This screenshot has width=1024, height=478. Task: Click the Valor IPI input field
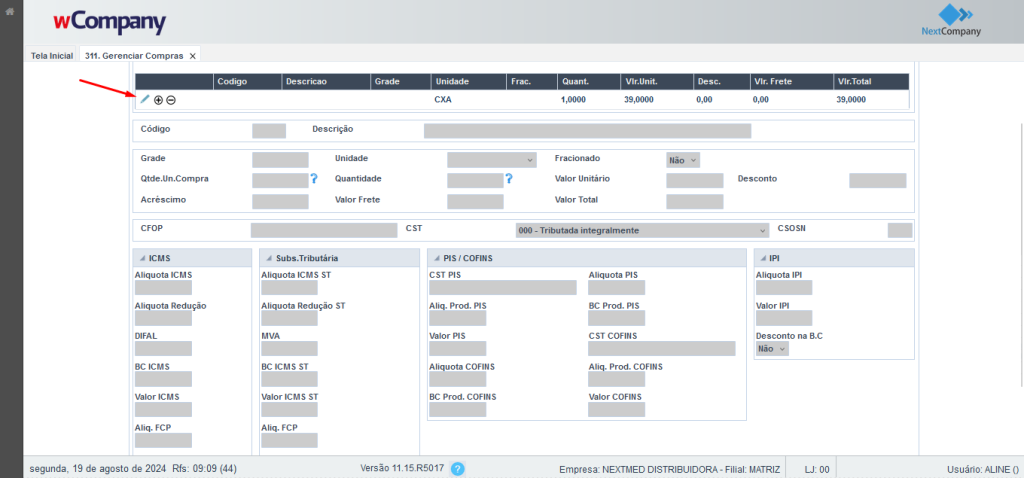pos(784,318)
